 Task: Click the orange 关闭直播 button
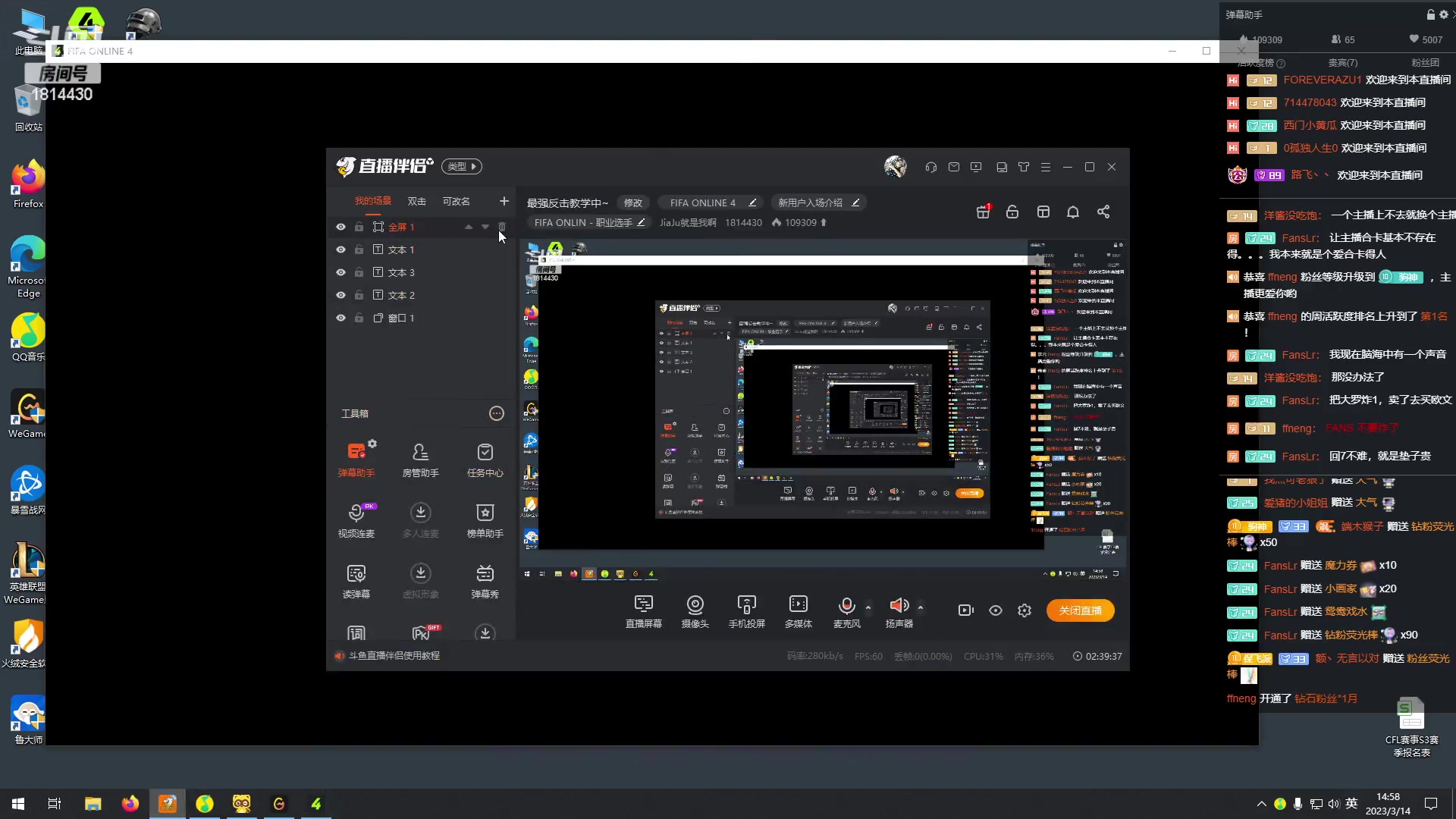coord(1080,610)
